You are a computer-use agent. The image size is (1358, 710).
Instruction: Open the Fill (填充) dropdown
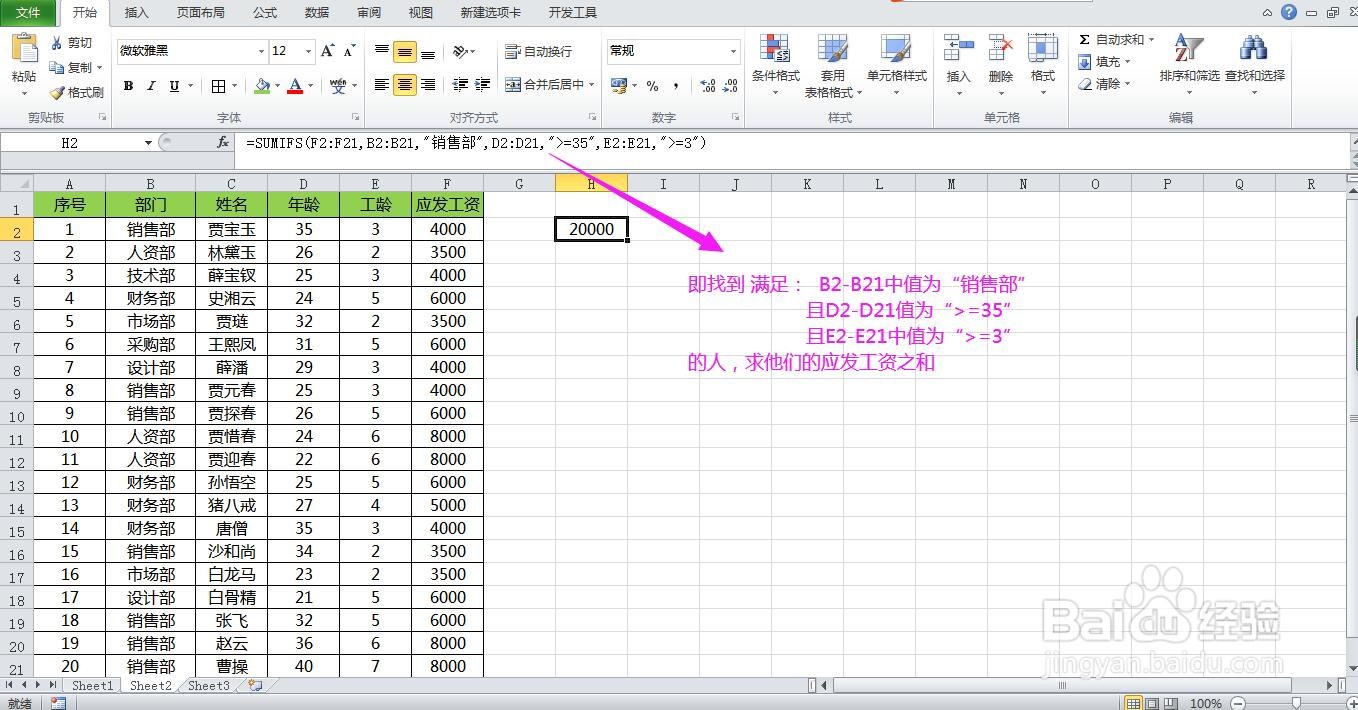[x=1105, y=62]
